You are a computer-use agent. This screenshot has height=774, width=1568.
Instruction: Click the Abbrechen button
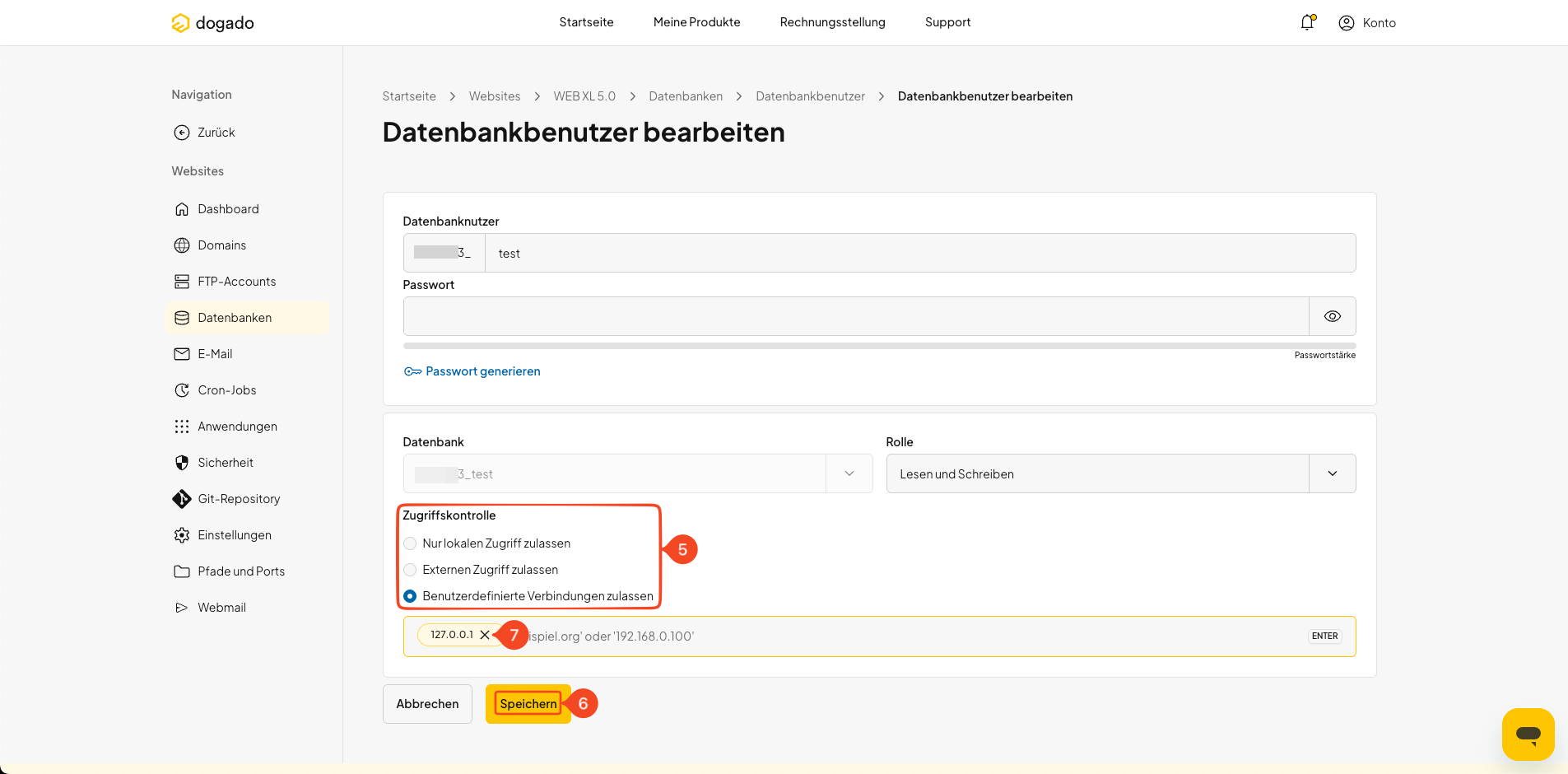pyautogui.click(x=427, y=704)
